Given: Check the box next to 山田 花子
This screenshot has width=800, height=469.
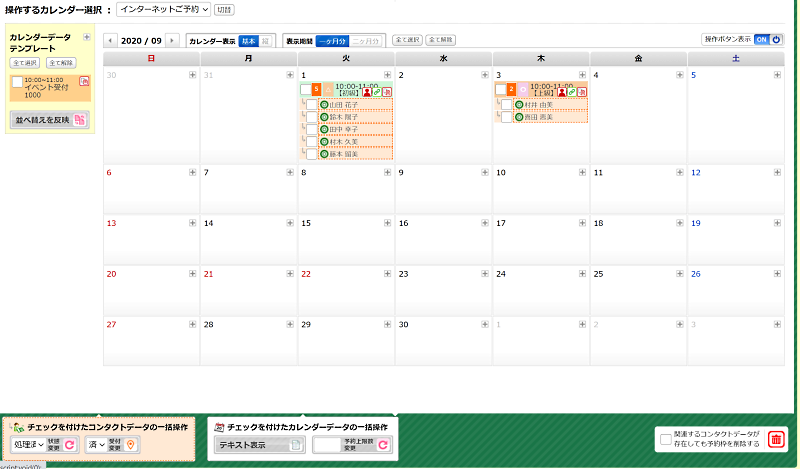Looking at the screenshot, I should pyautogui.click(x=312, y=105).
